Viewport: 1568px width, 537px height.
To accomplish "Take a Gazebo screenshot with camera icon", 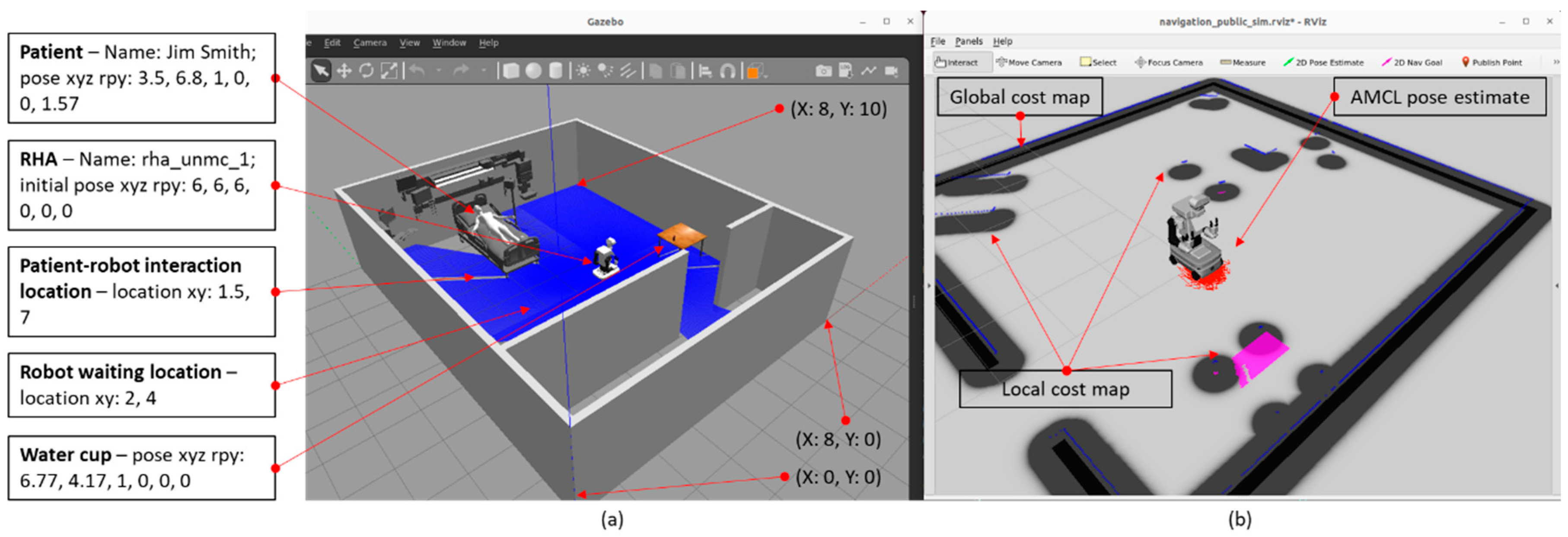I will [823, 71].
